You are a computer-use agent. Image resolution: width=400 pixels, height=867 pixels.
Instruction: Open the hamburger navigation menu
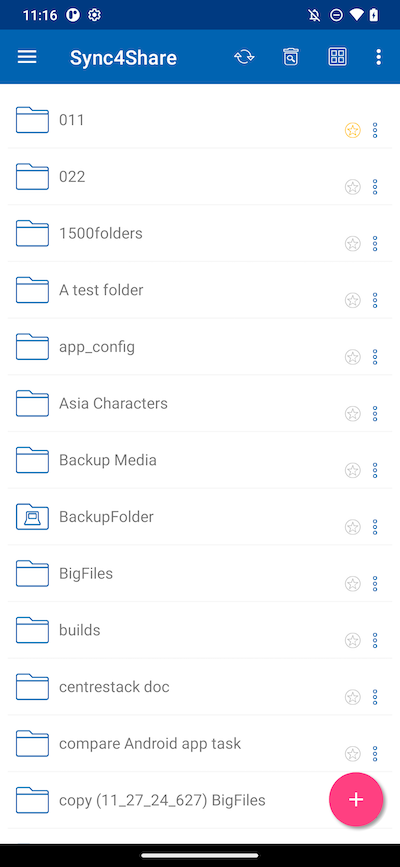tap(27, 57)
